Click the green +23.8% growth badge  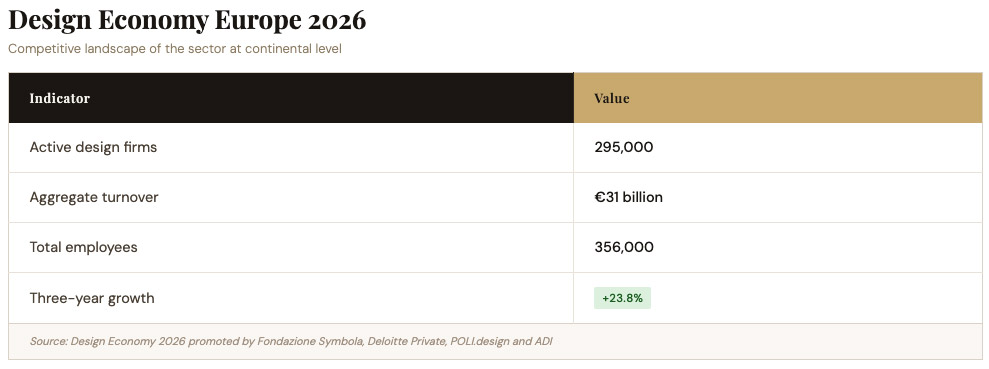622,298
